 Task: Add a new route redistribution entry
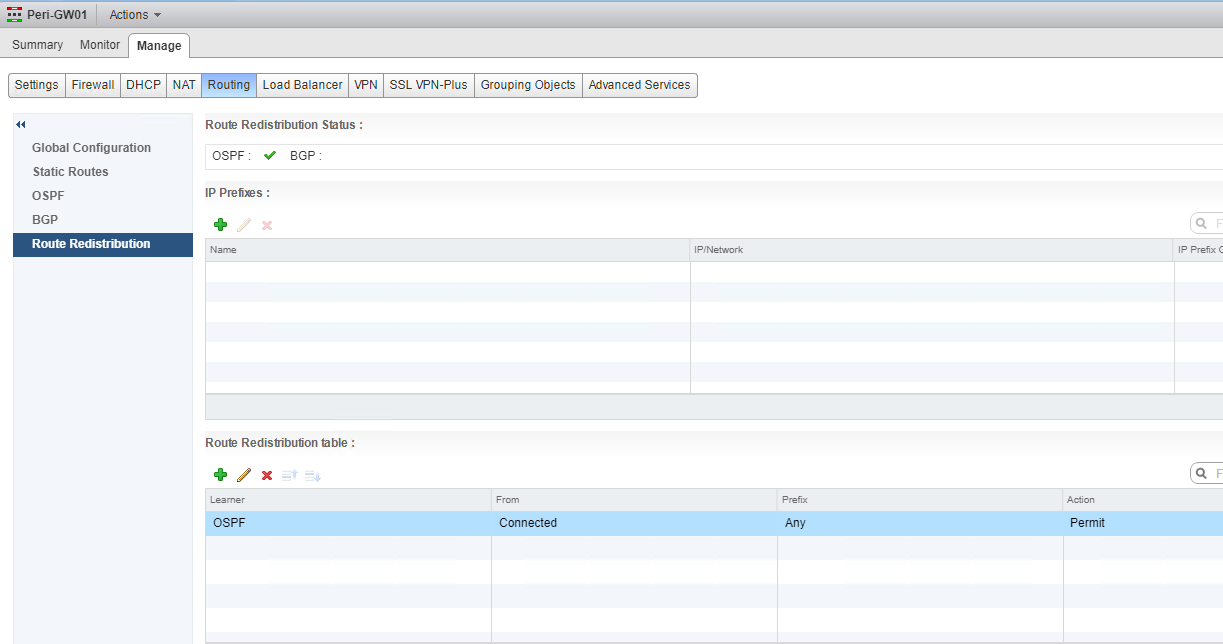pyautogui.click(x=221, y=475)
